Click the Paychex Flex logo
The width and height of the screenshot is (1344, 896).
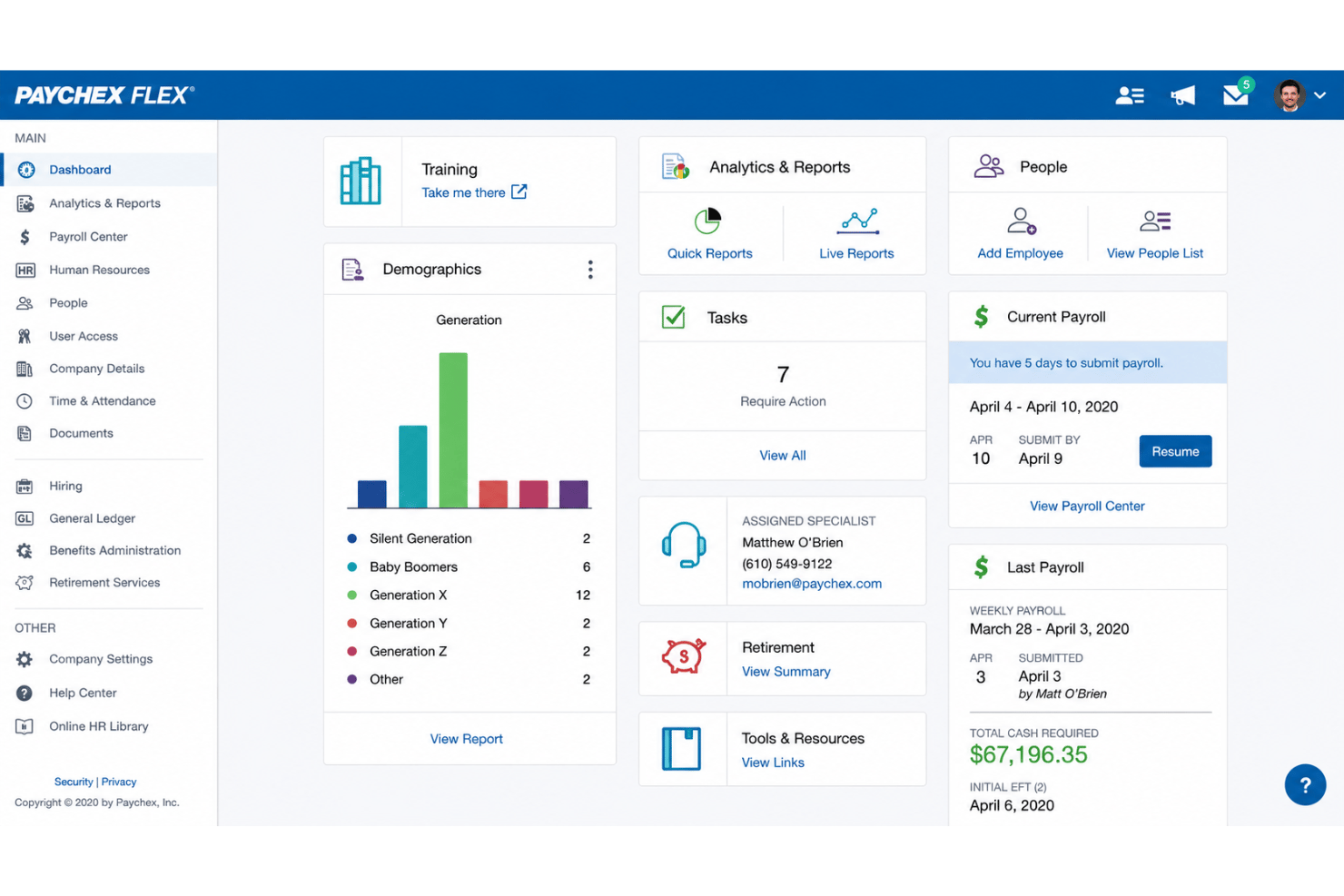tap(104, 95)
